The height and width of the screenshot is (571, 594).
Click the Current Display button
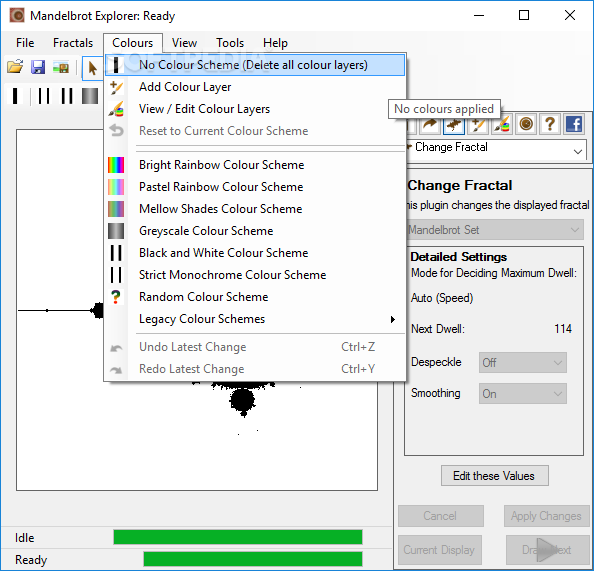tap(439, 550)
